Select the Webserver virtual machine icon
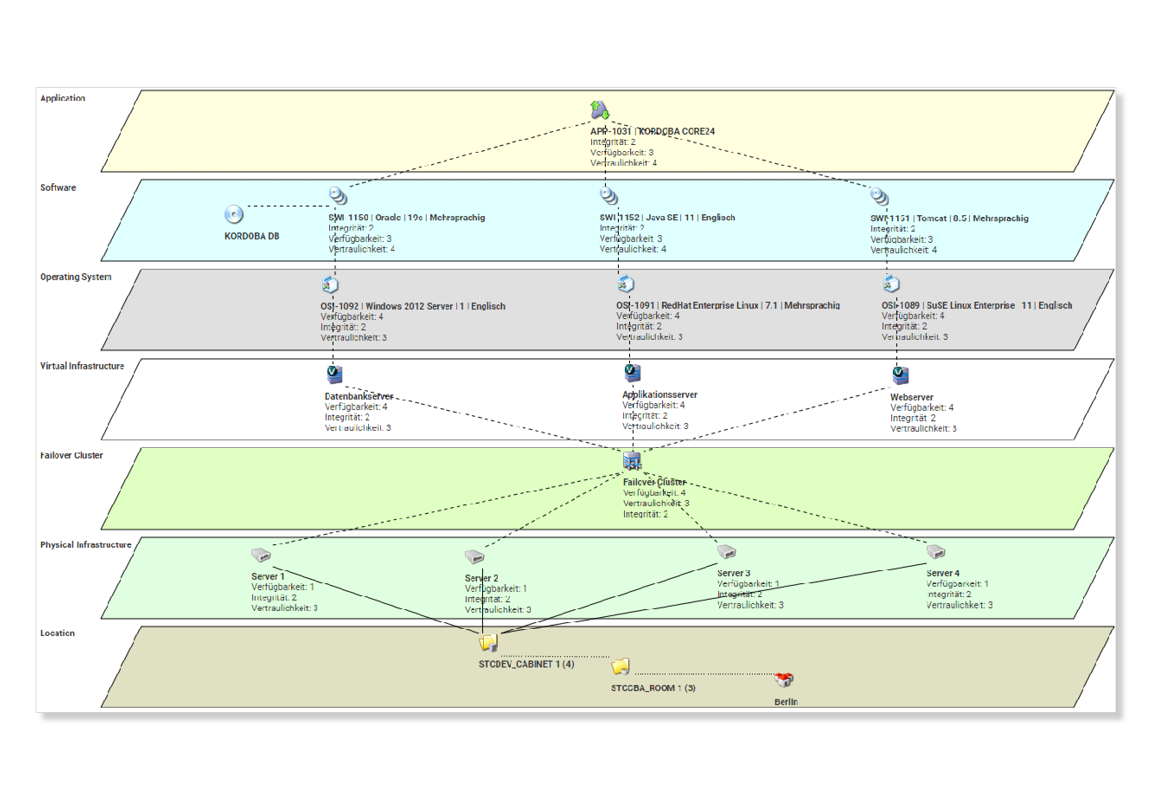1152x800 pixels. (900, 375)
